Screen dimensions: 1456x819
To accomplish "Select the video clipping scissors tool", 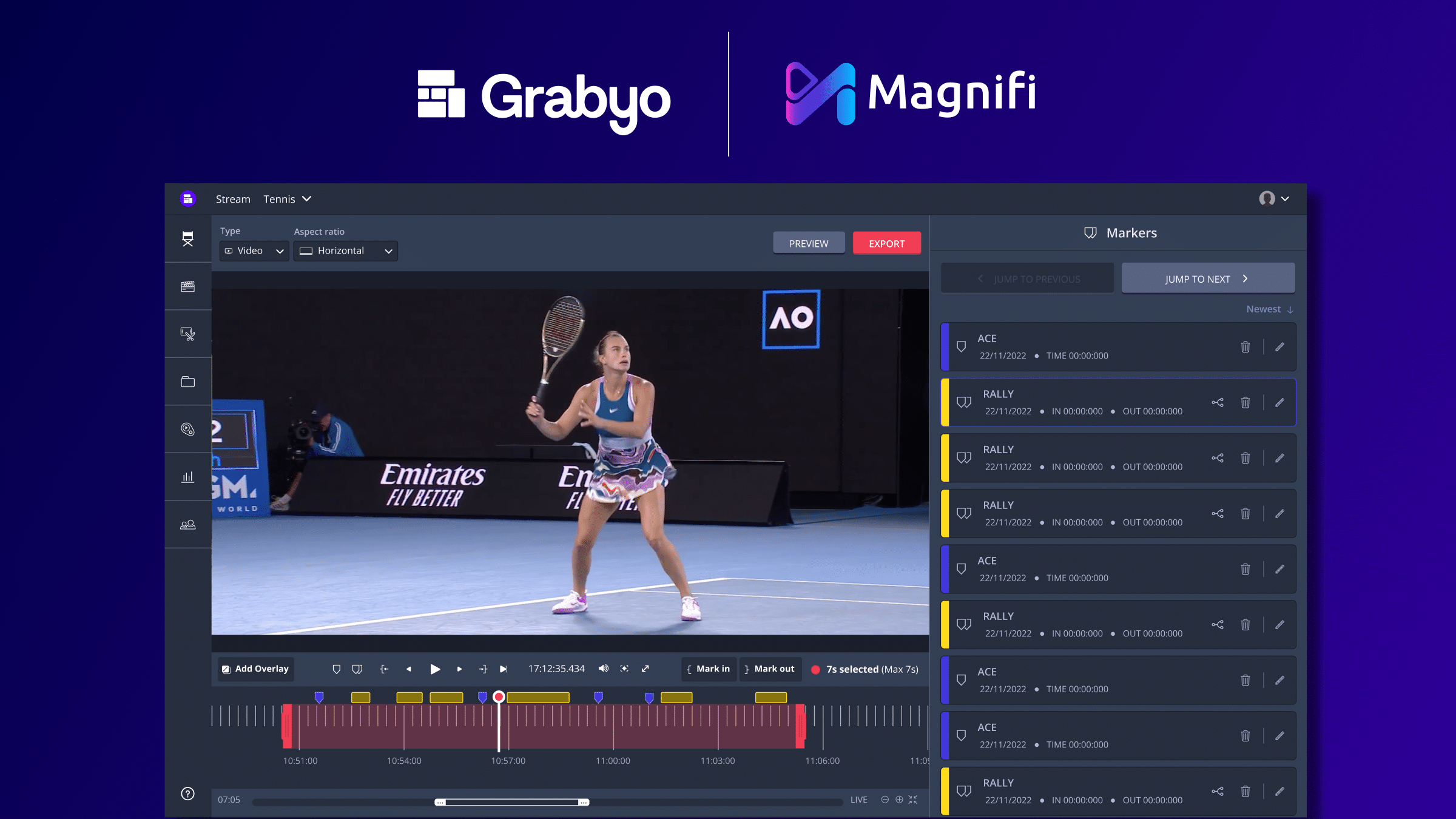I will pyautogui.click(x=188, y=334).
